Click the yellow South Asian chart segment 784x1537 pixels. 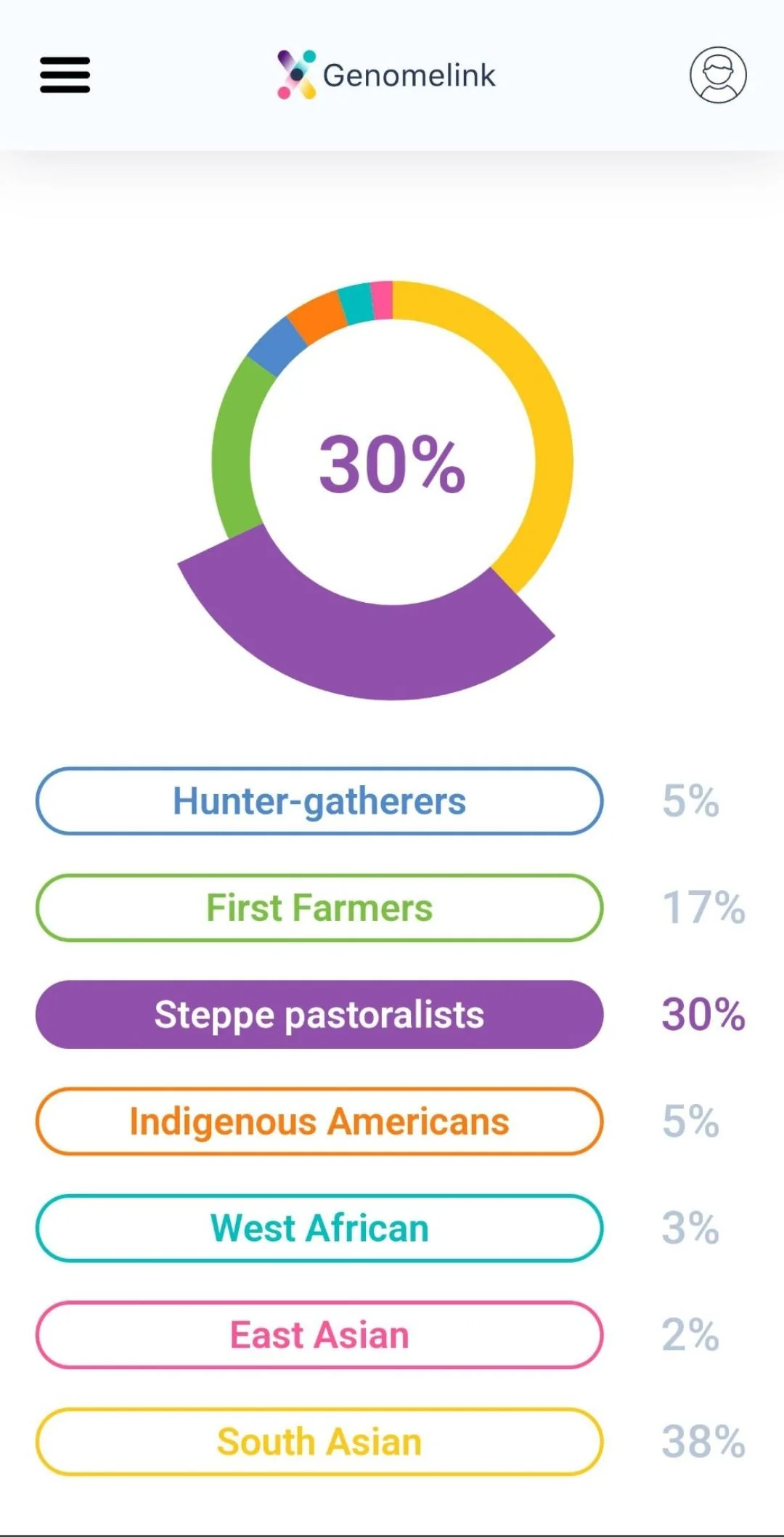(x=541, y=407)
